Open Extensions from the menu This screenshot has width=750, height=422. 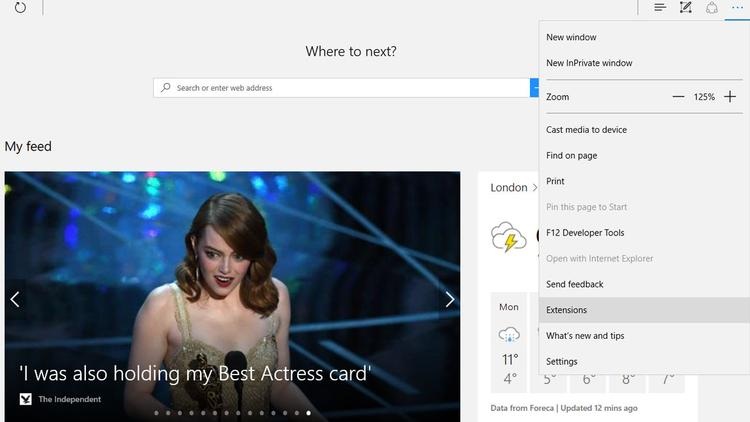(x=567, y=310)
